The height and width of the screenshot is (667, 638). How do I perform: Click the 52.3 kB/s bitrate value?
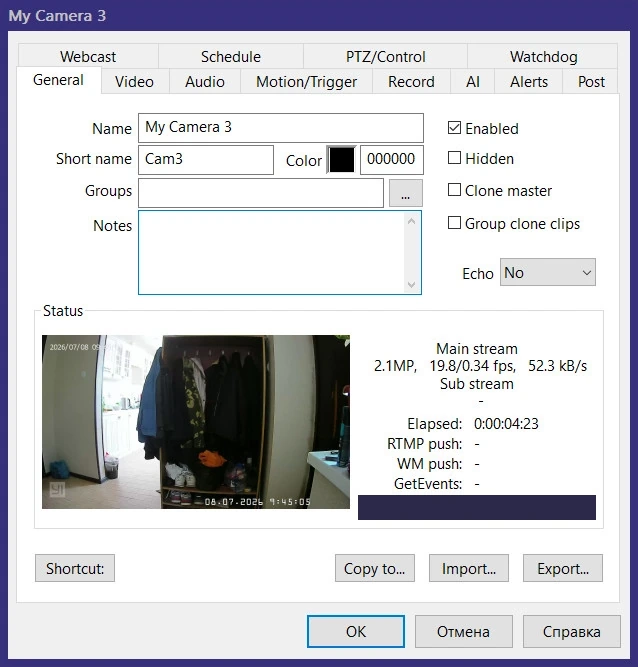point(557,366)
